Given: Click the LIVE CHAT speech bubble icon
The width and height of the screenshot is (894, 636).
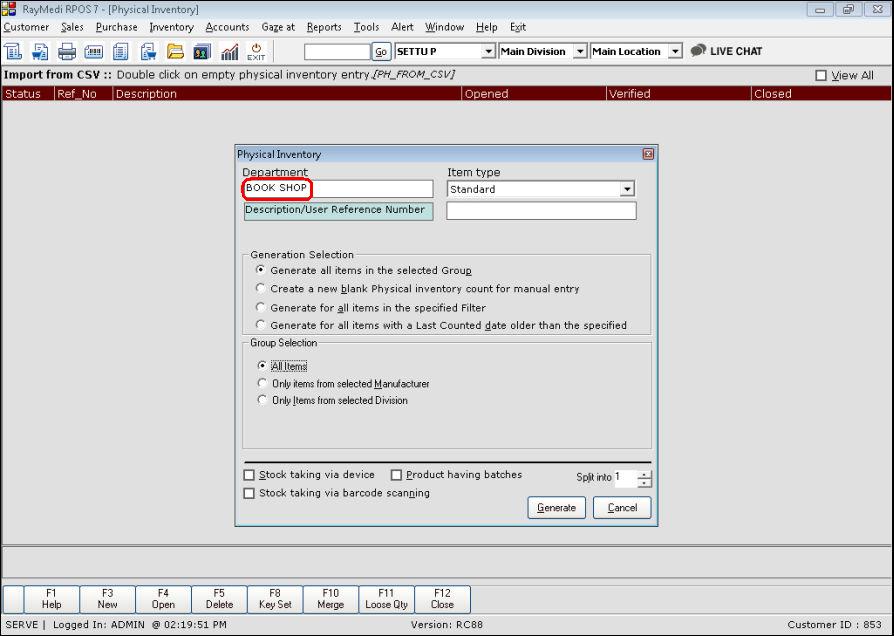Looking at the screenshot, I should click(x=698, y=51).
